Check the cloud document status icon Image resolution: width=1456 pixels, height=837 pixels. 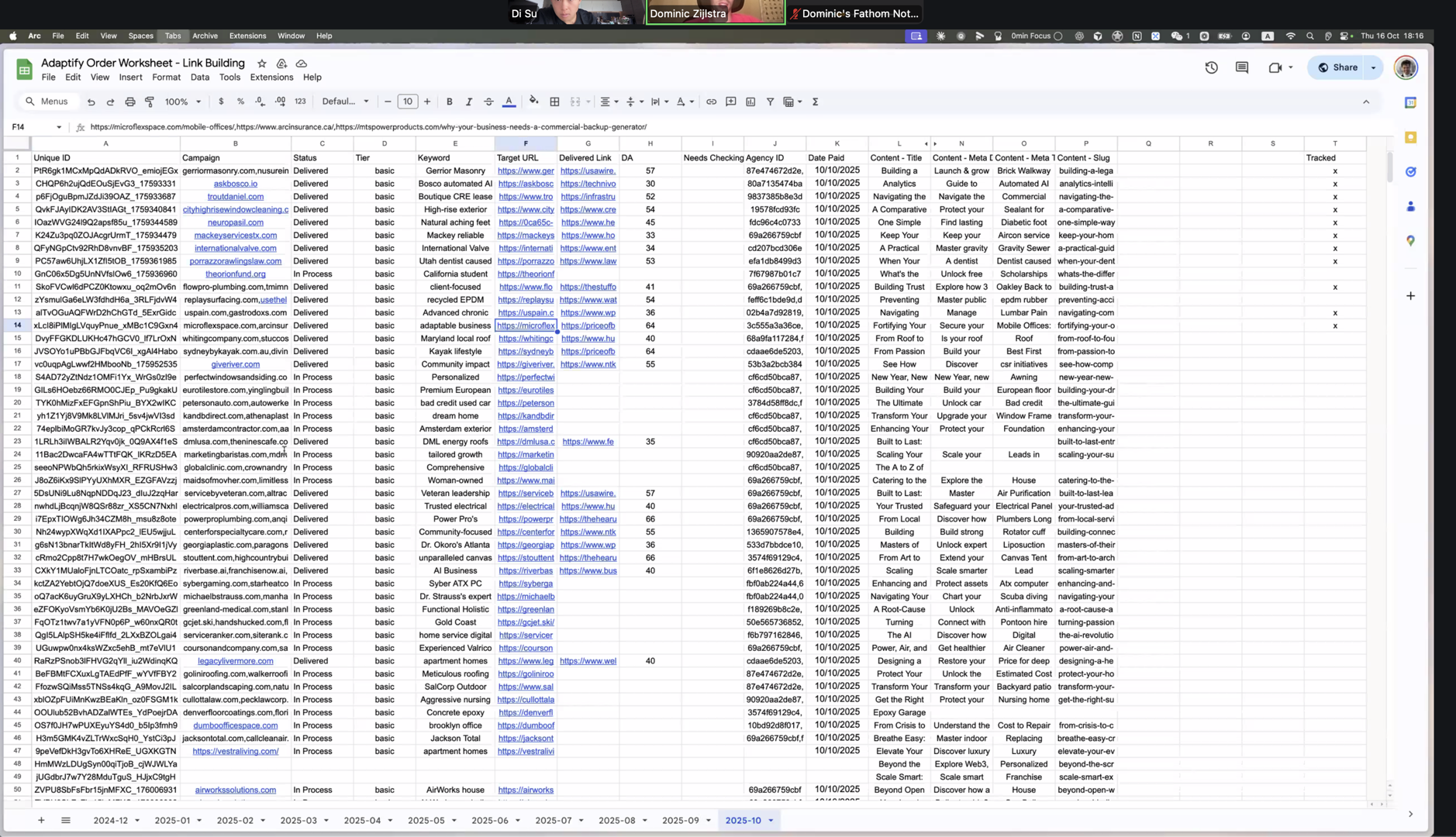pos(302,64)
